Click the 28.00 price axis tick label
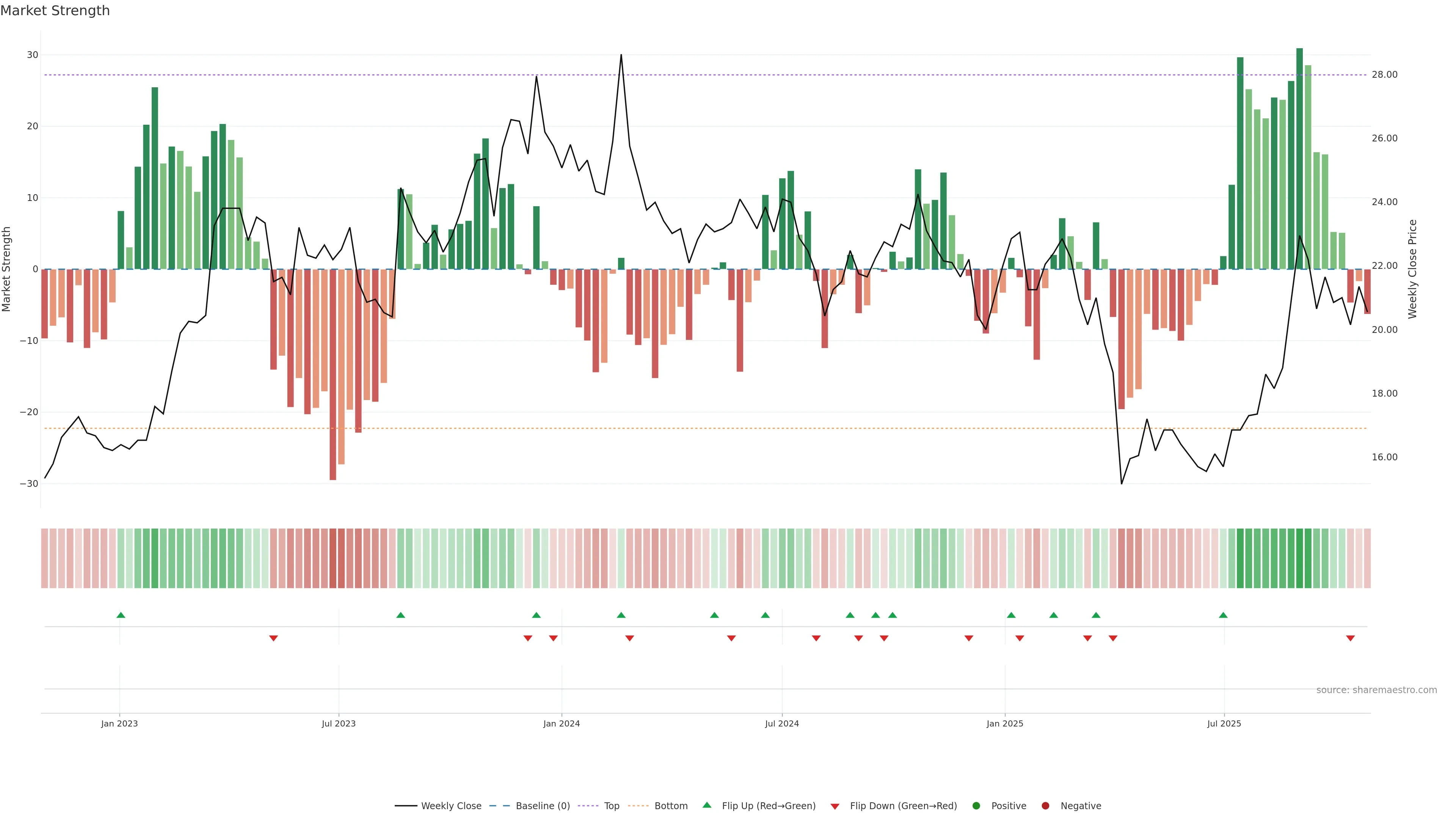The width and height of the screenshot is (1456, 819). click(1384, 75)
